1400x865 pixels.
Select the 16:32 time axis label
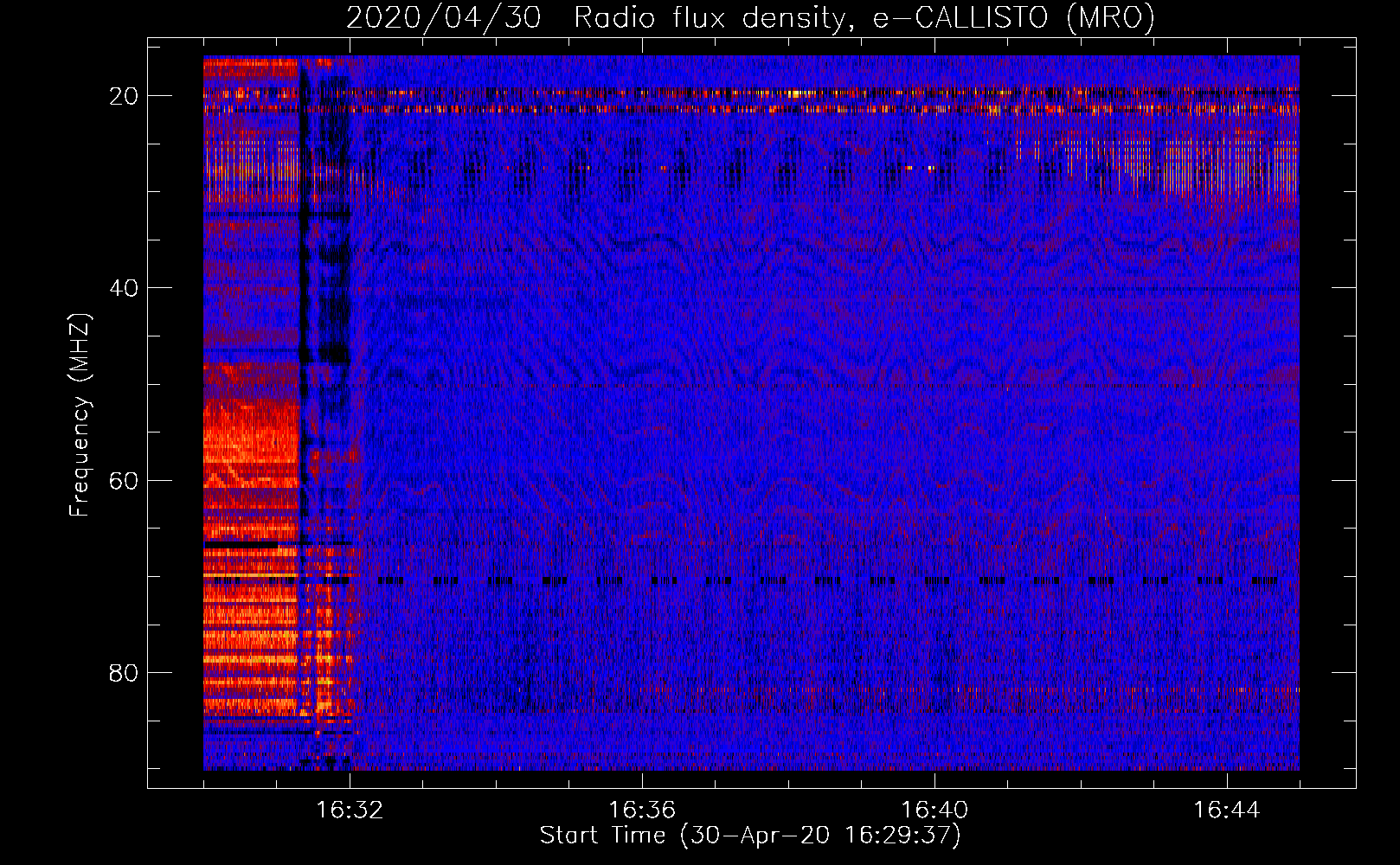coord(350,811)
